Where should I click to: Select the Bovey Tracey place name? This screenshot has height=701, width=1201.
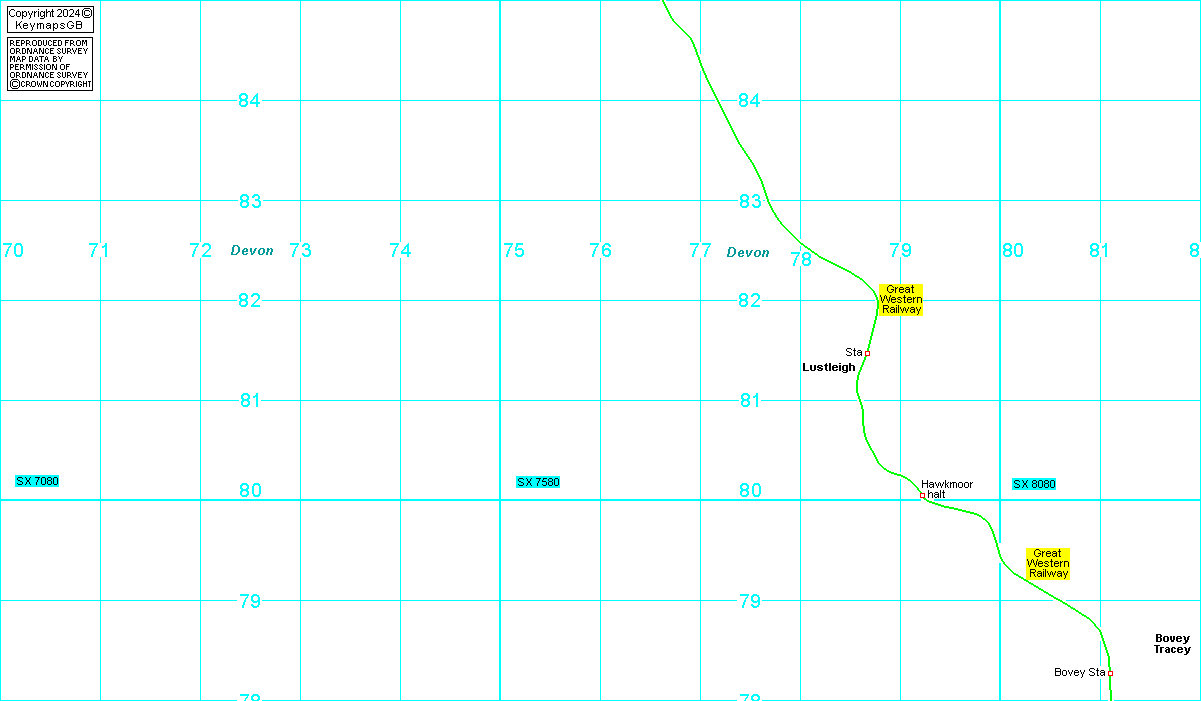click(x=1172, y=644)
